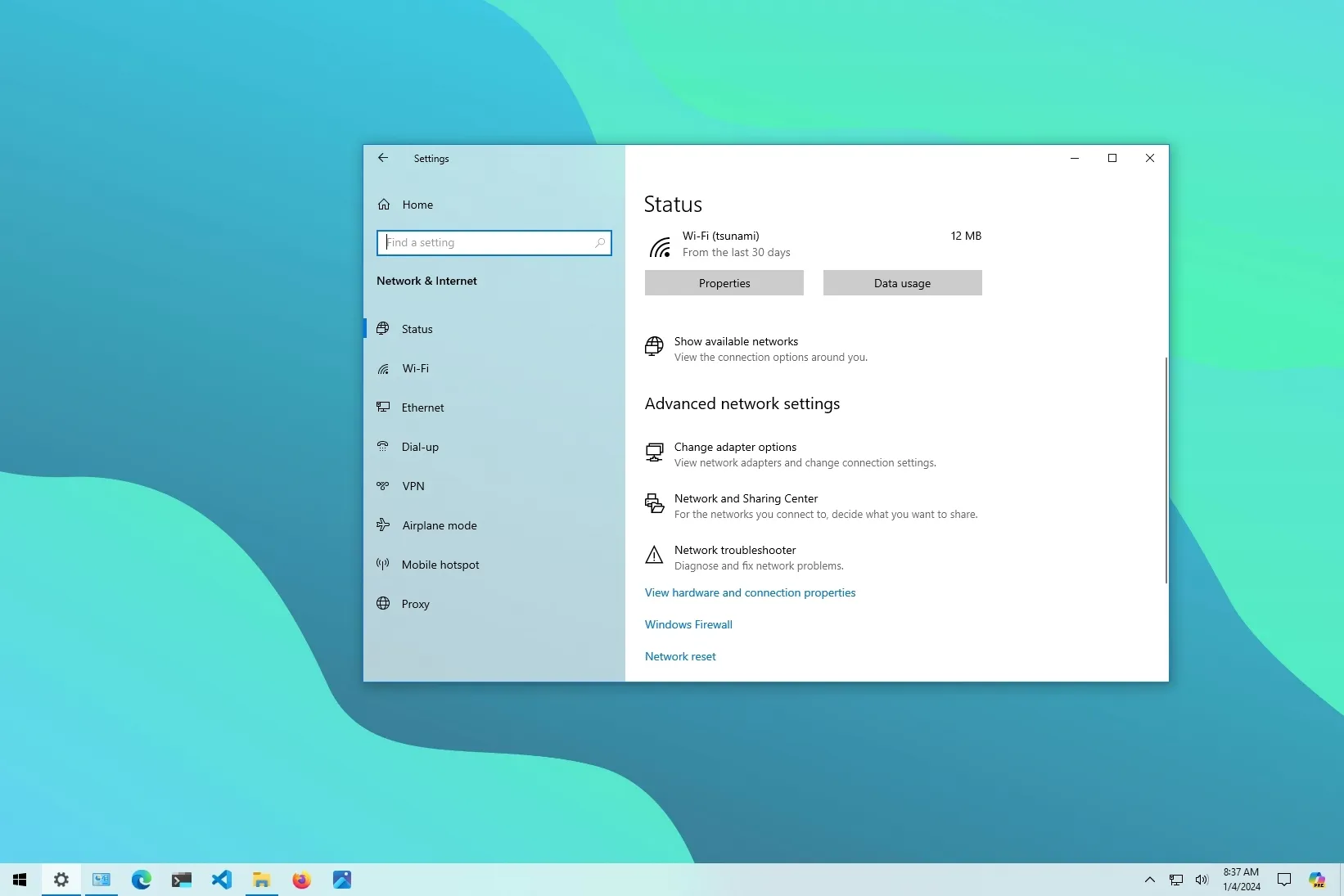The height and width of the screenshot is (896, 1344).
Task: Click the Settings window vertical scrollbar
Action: click(x=1166, y=470)
